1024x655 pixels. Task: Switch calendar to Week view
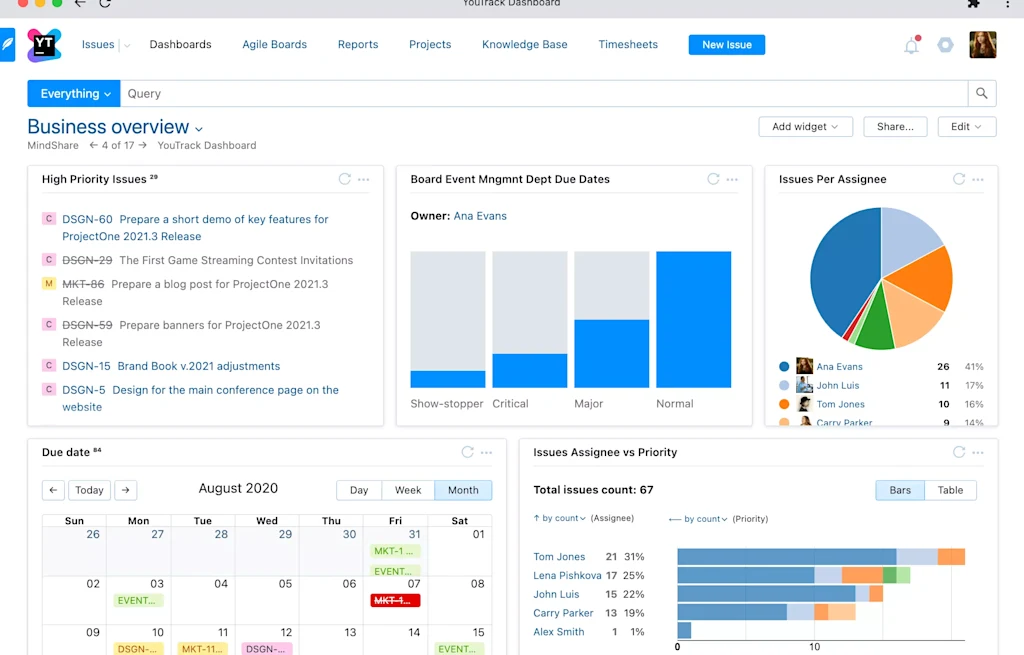click(x=408, y=490)
